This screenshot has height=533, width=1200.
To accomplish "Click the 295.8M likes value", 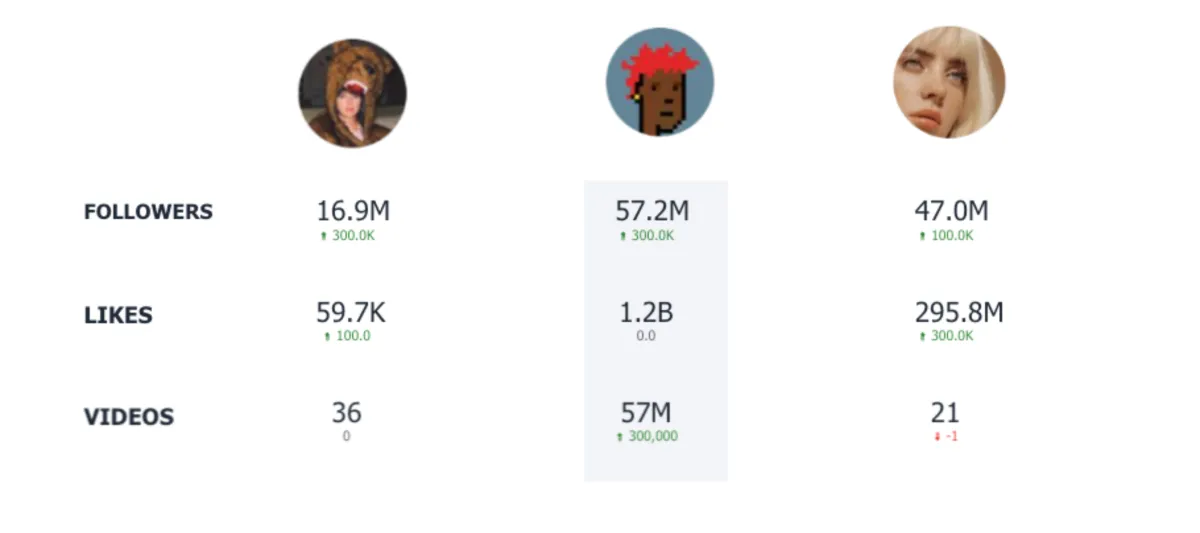I will tap(958, 313).
